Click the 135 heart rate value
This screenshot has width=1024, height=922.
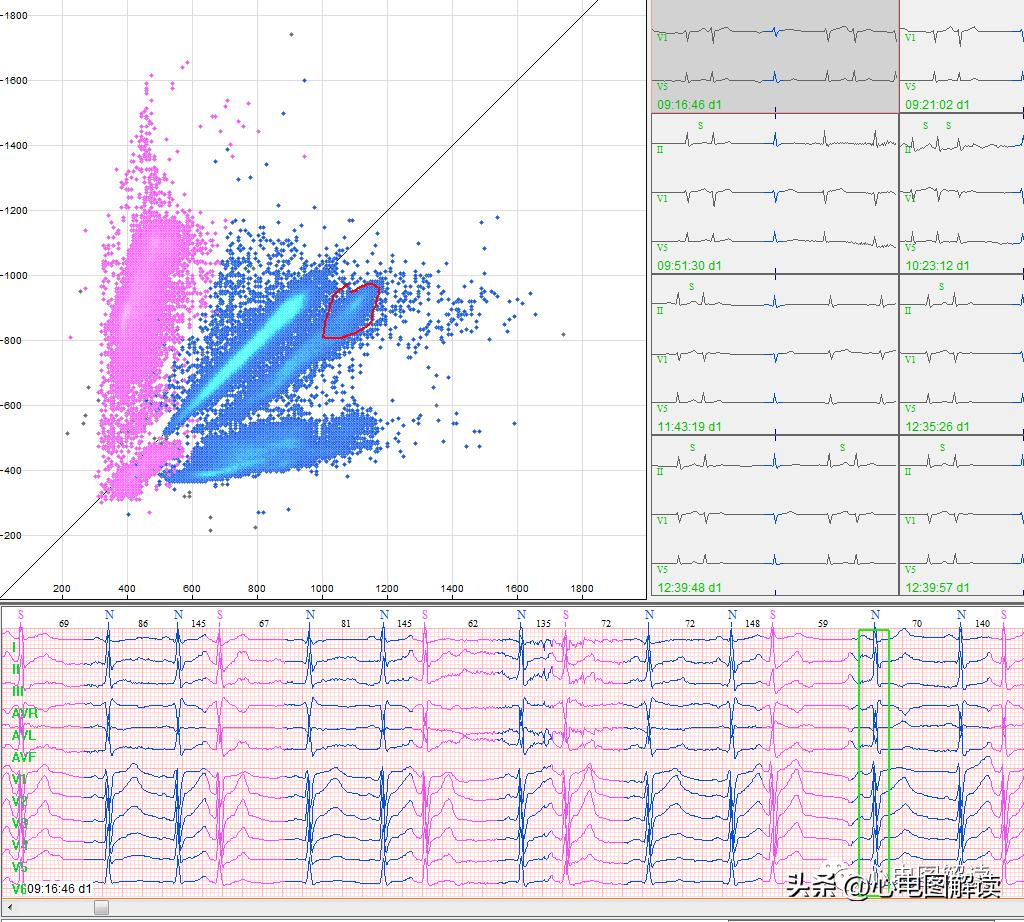[543, 624]
